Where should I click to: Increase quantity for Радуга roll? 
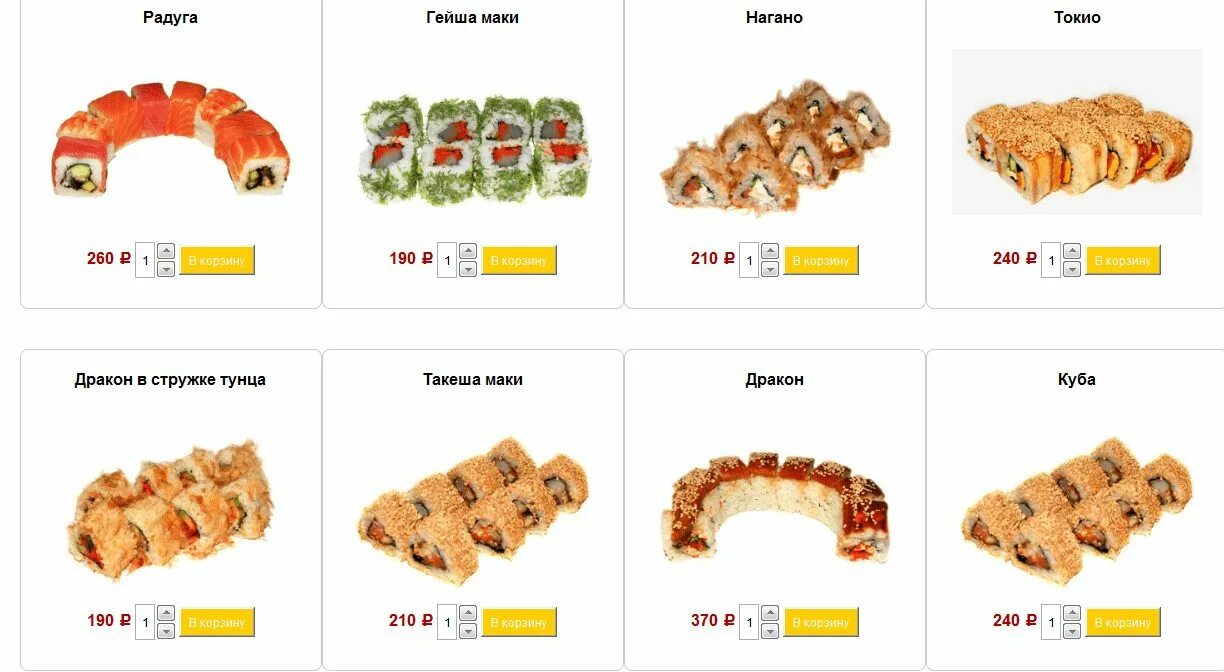click(x=166, y=251)
